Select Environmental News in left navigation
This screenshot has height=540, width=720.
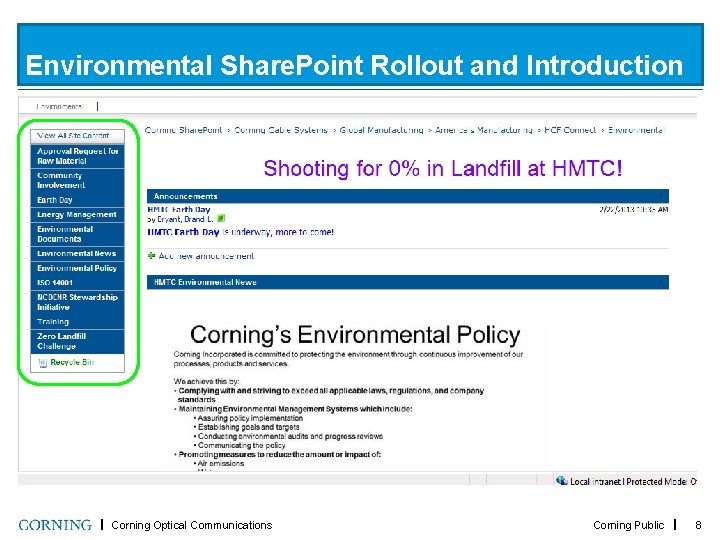coord(77,253)
